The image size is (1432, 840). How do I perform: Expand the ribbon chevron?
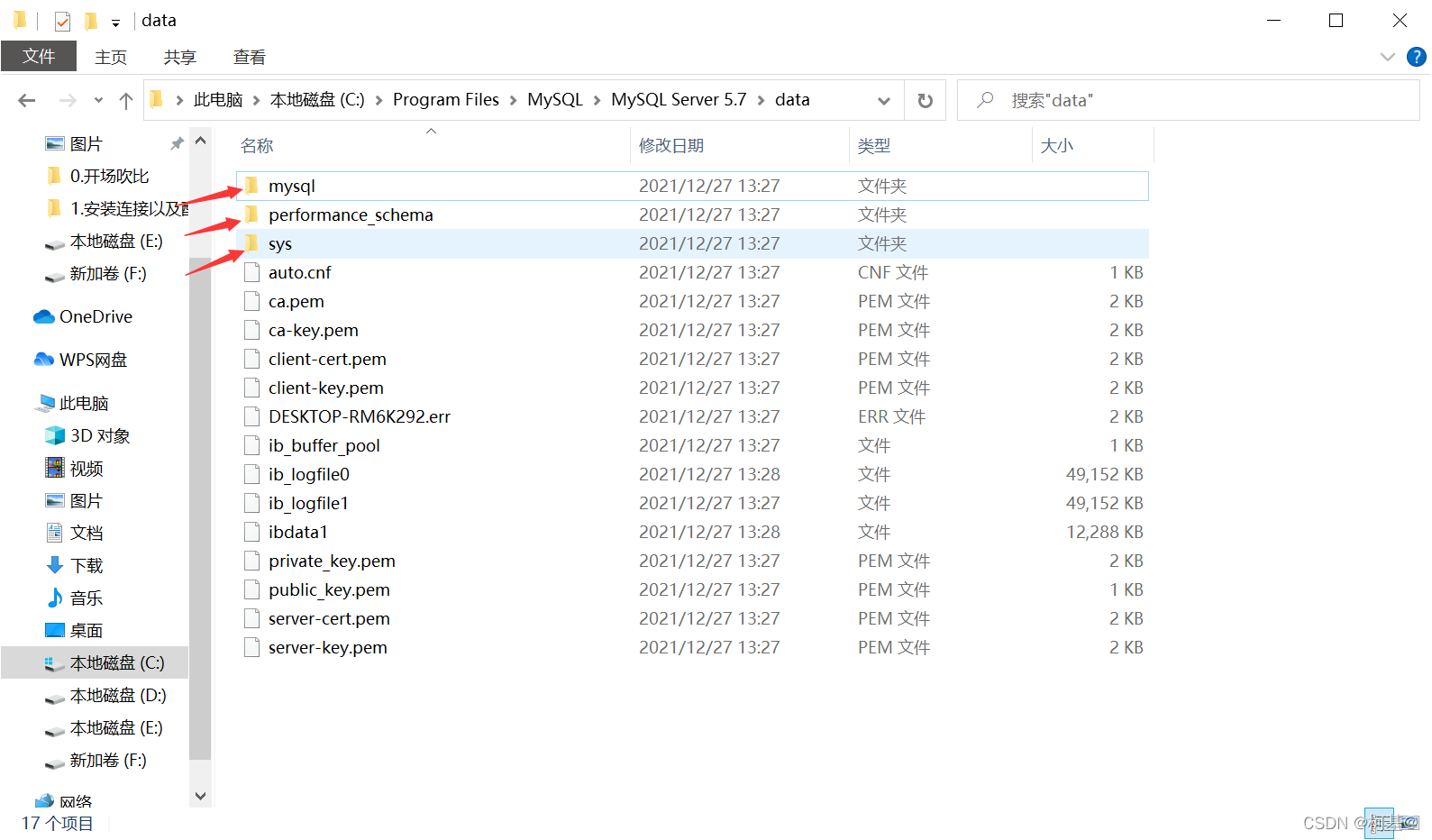point(1387,57)
